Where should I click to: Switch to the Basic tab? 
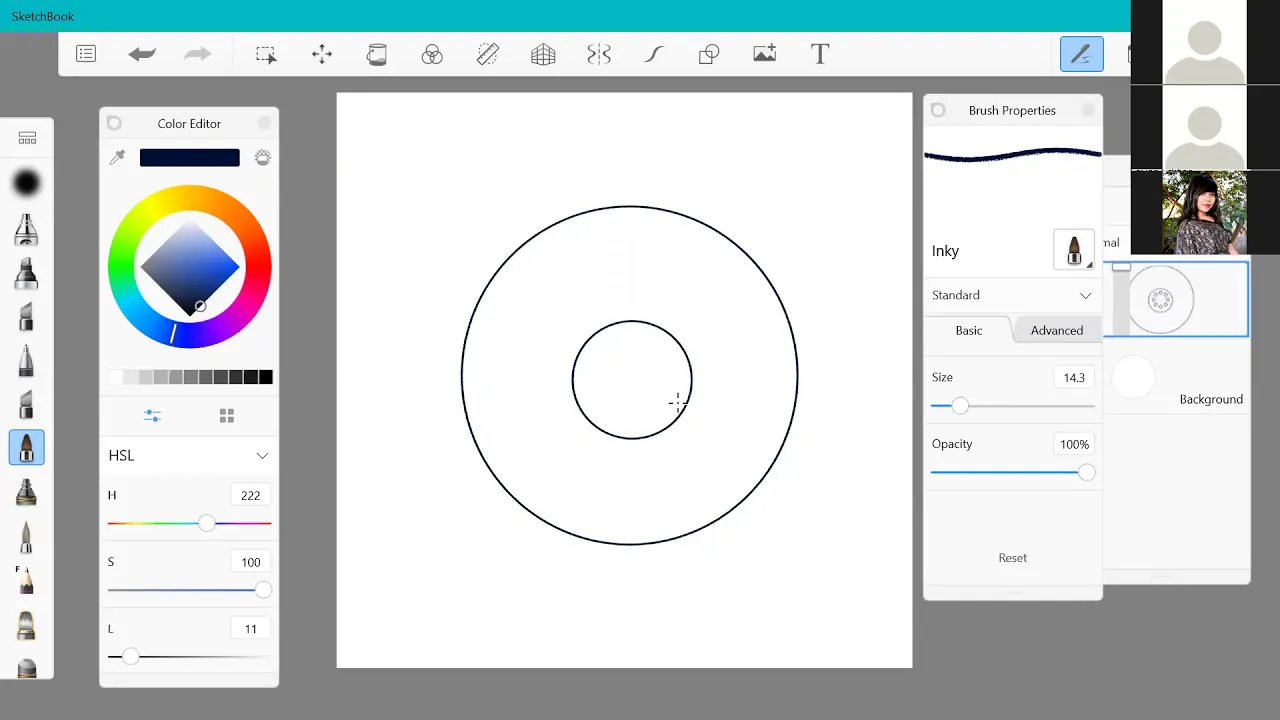point(969,330)
